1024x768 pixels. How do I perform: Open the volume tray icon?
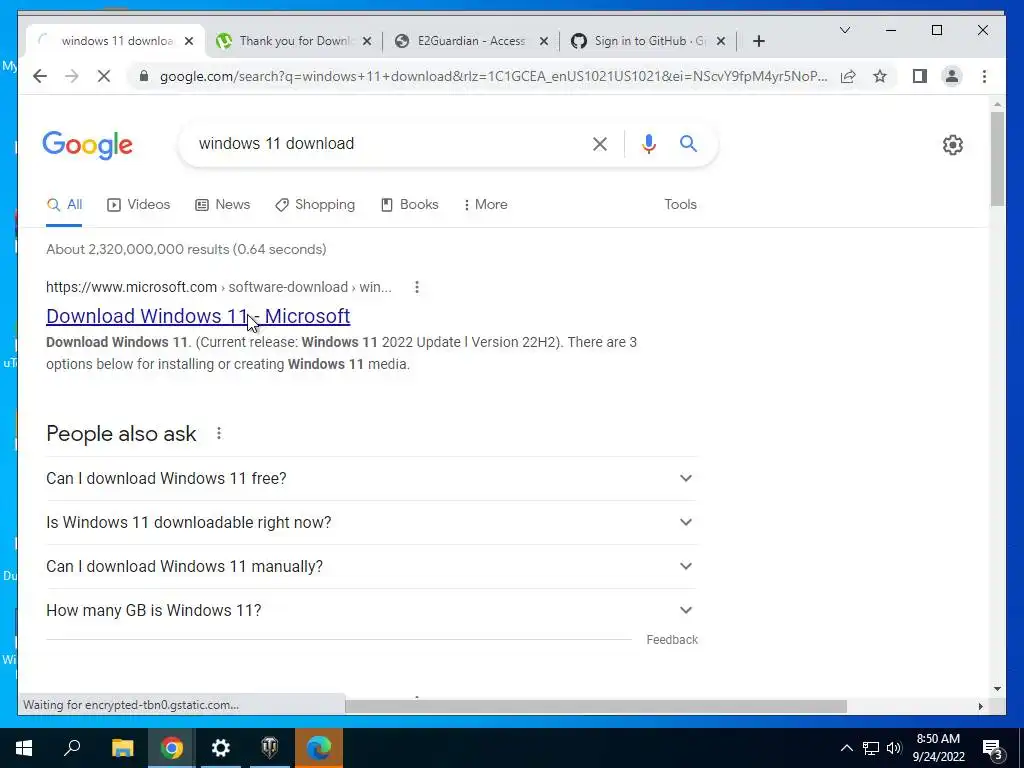pyautogui.click(x=893, y=748)
